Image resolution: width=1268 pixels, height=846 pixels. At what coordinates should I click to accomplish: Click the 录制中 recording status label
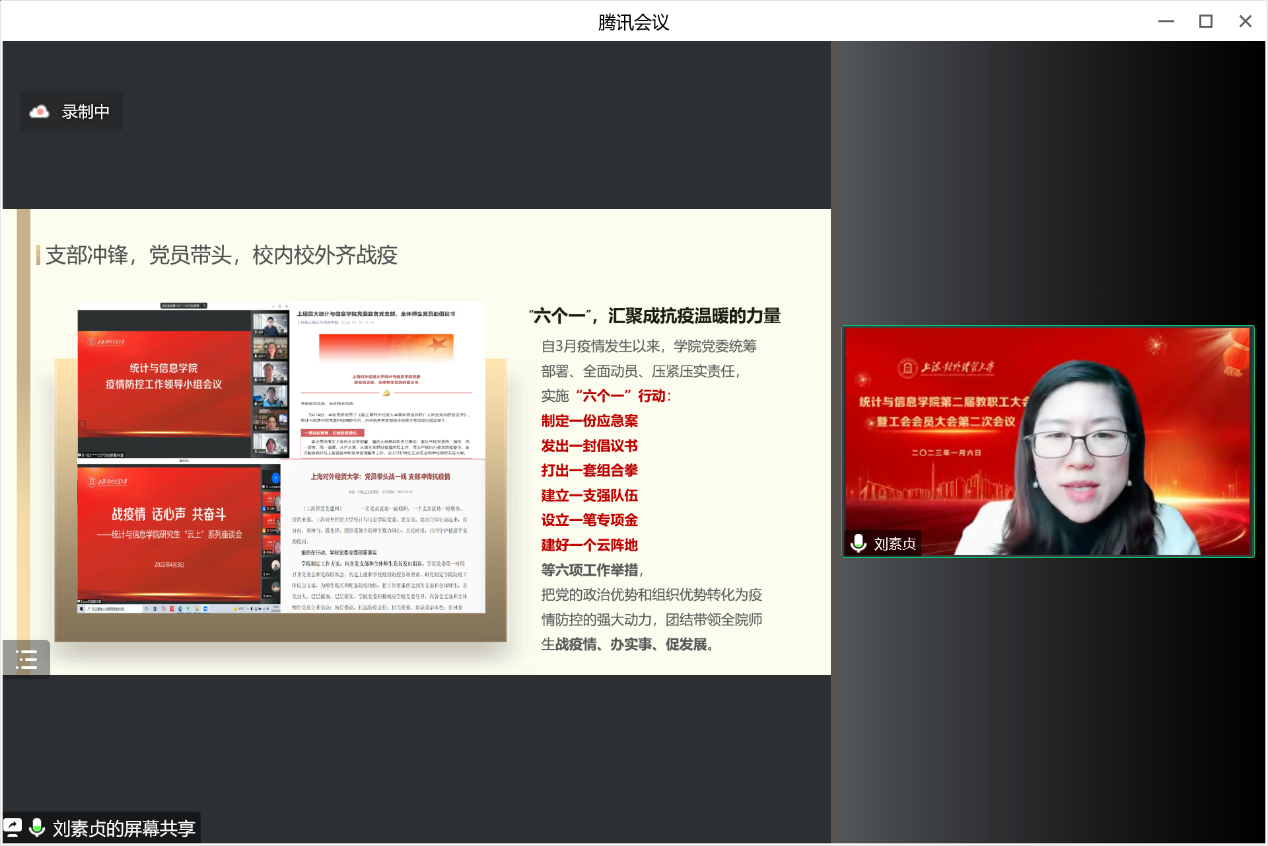[x=86, y=112]
